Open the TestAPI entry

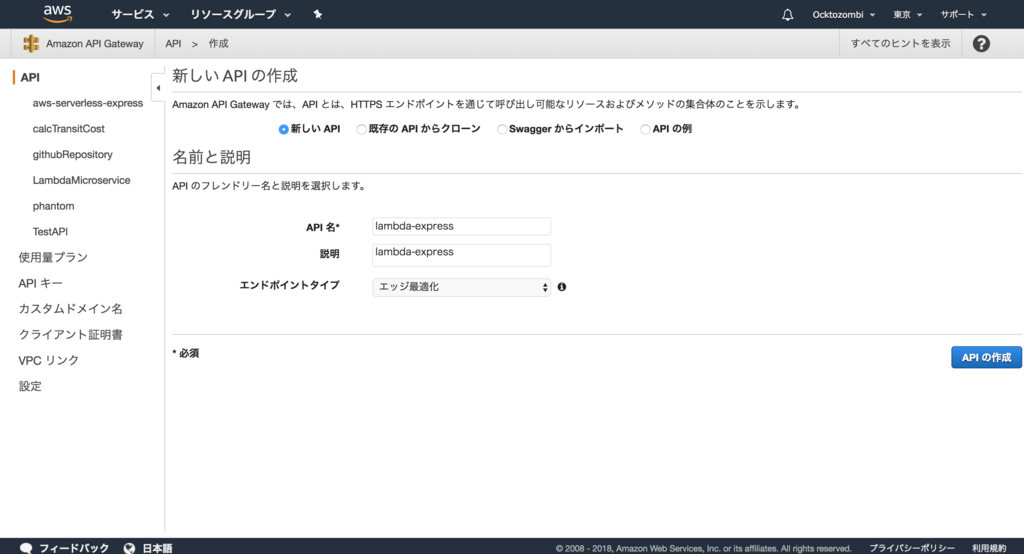click(50, 232)
